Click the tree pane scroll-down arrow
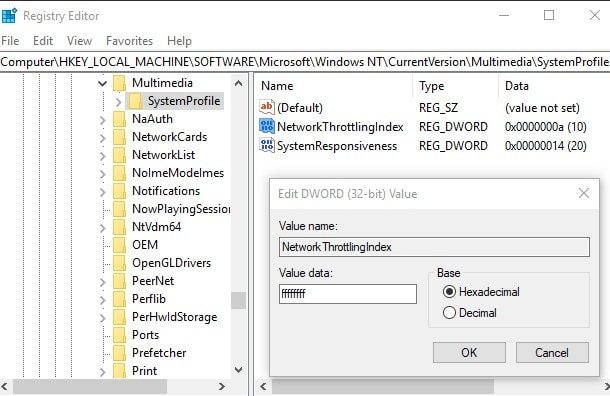This screenshot has height=396, width=610. pyautogui.click(x=238, y=370)
